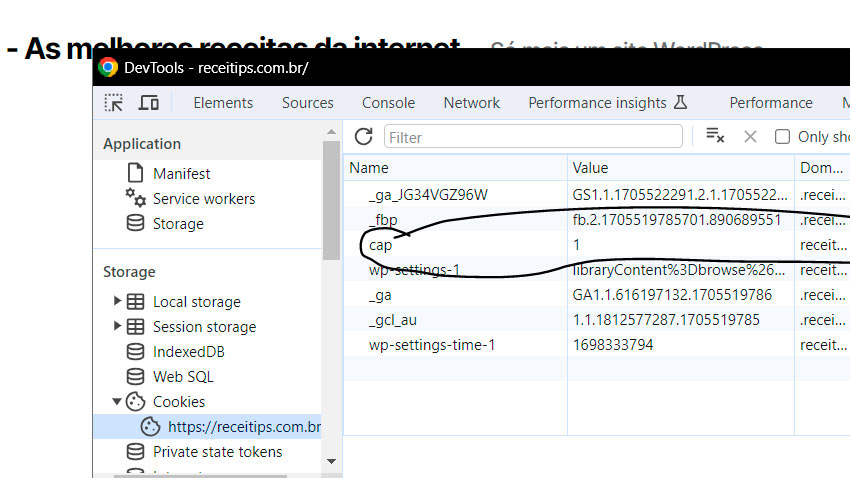Screen dimensions: 850x478
Task: Click the Storage database icon under Application
Action: coord(135,223)
